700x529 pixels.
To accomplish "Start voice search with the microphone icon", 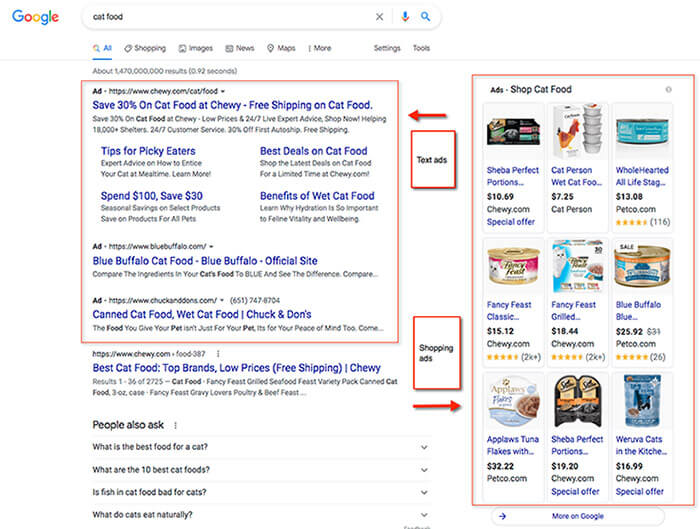I will click(405, 17).
